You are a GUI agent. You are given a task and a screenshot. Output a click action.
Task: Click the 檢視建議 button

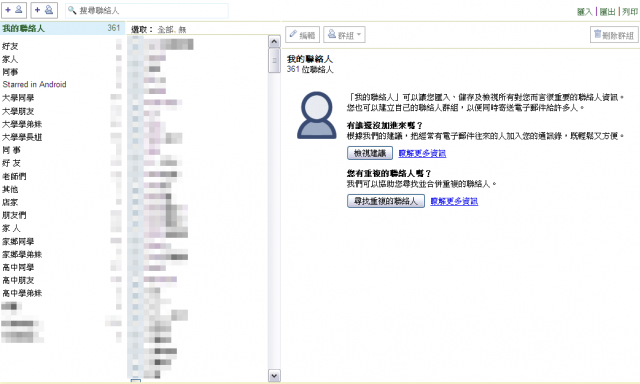370,153
